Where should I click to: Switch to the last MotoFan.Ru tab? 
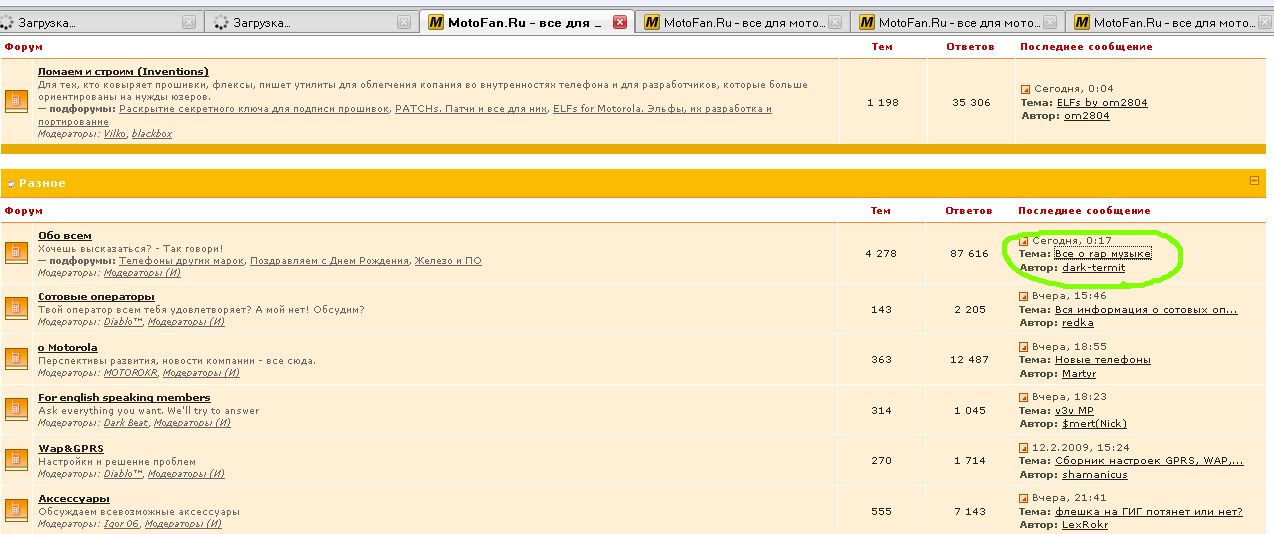[1169, 22]
